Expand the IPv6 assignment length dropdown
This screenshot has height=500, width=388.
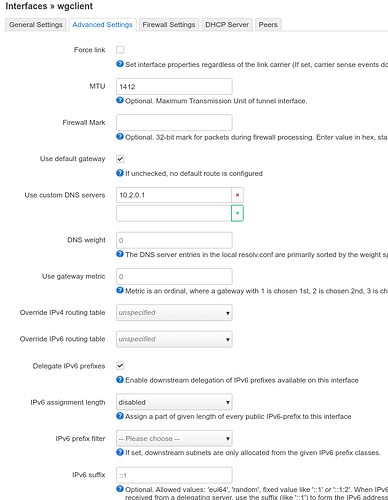174,402
